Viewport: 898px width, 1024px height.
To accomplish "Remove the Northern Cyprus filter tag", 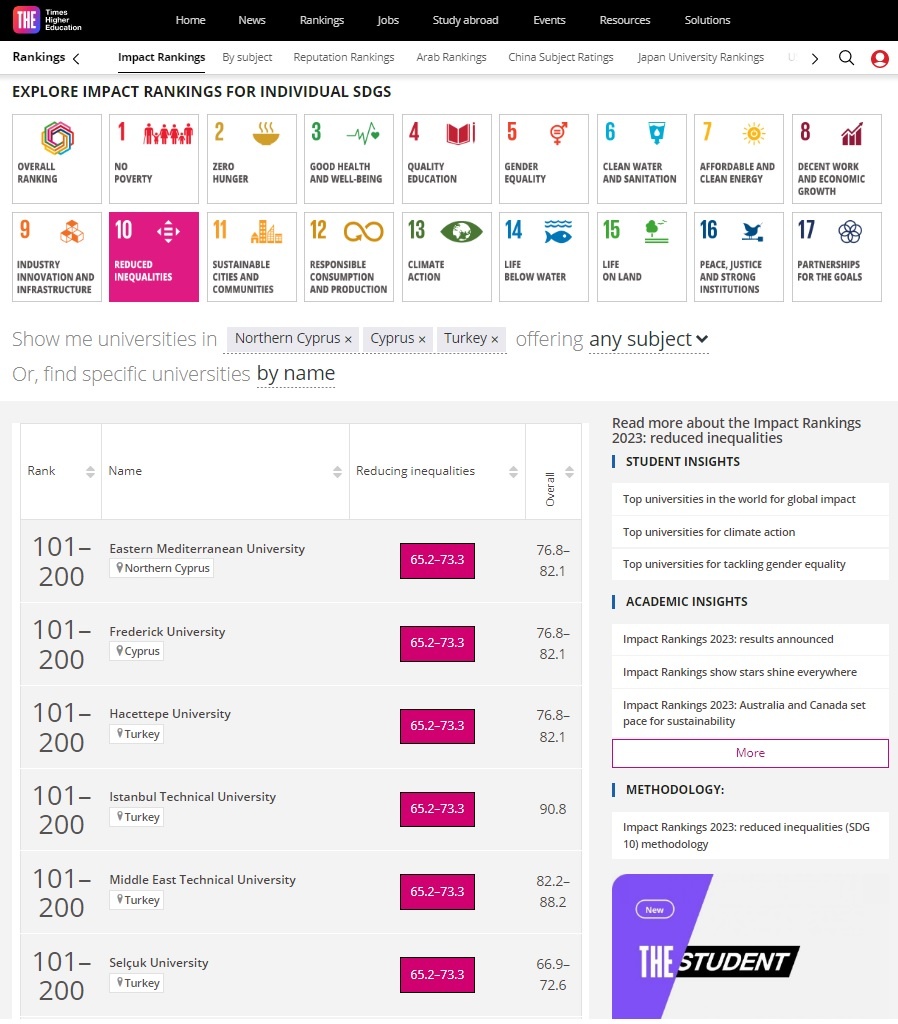I will click(348, 340).
